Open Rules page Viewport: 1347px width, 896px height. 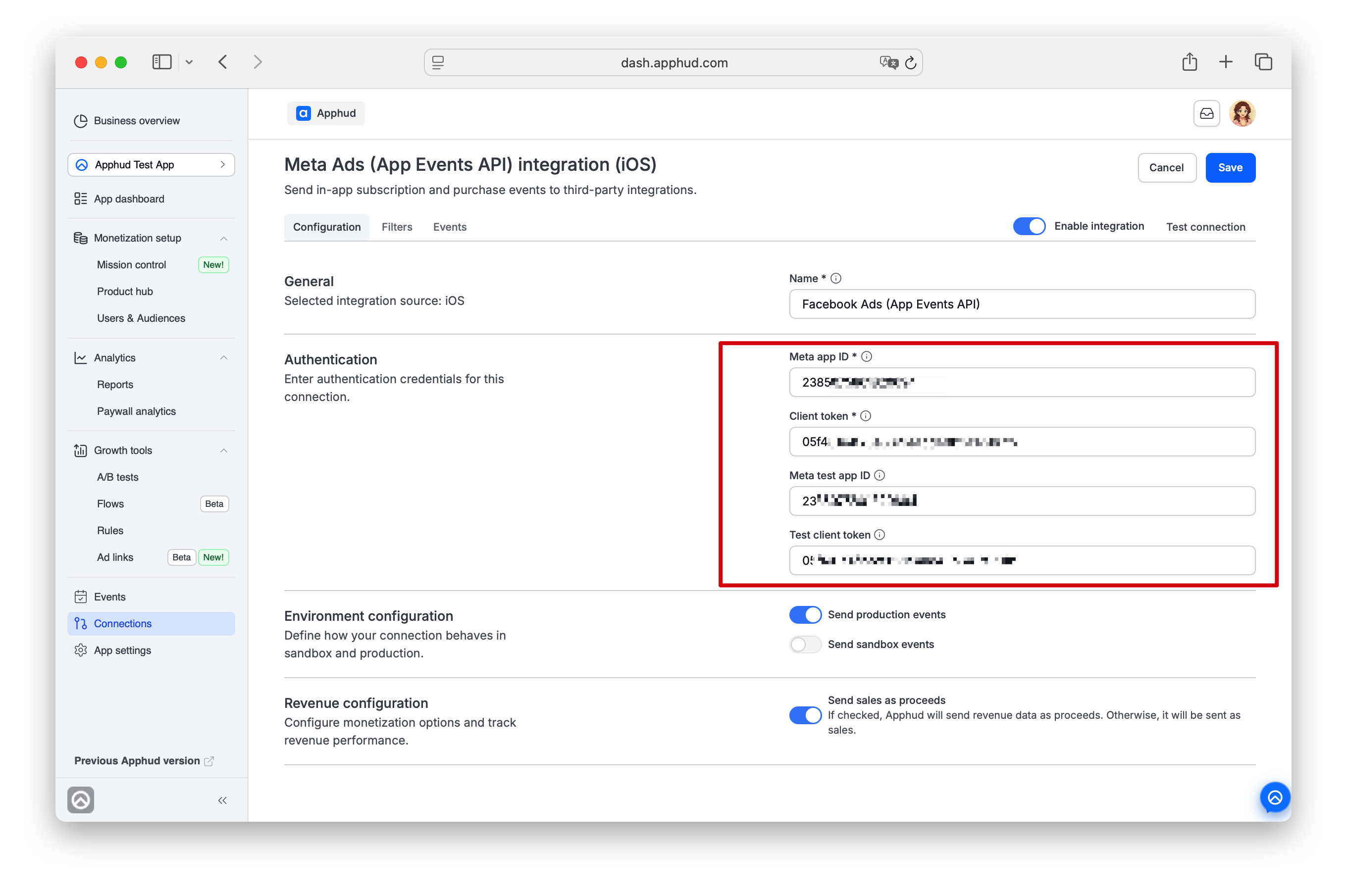point(110,531)
